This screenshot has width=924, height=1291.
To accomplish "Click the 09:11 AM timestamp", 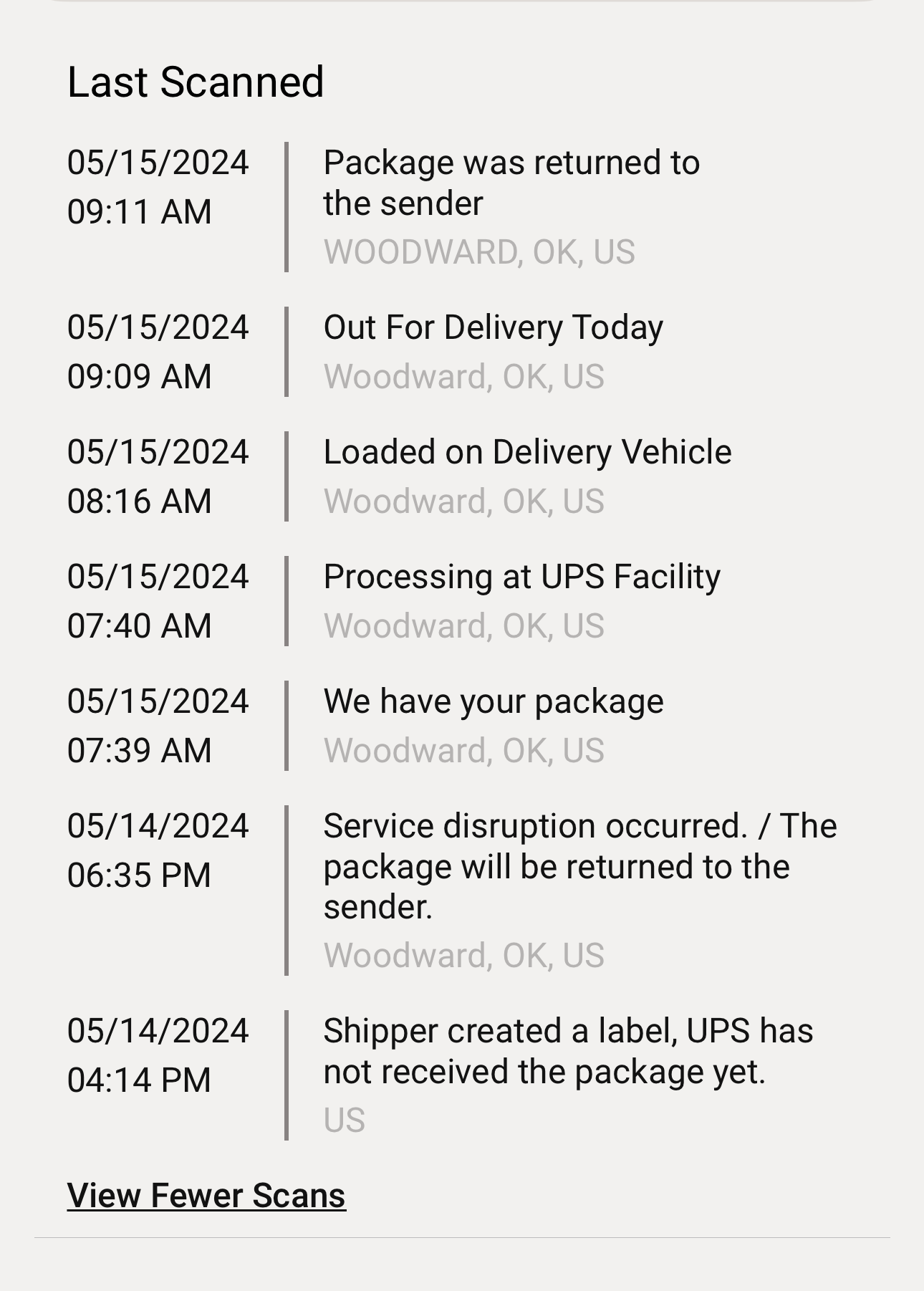I will coord(140,212).
